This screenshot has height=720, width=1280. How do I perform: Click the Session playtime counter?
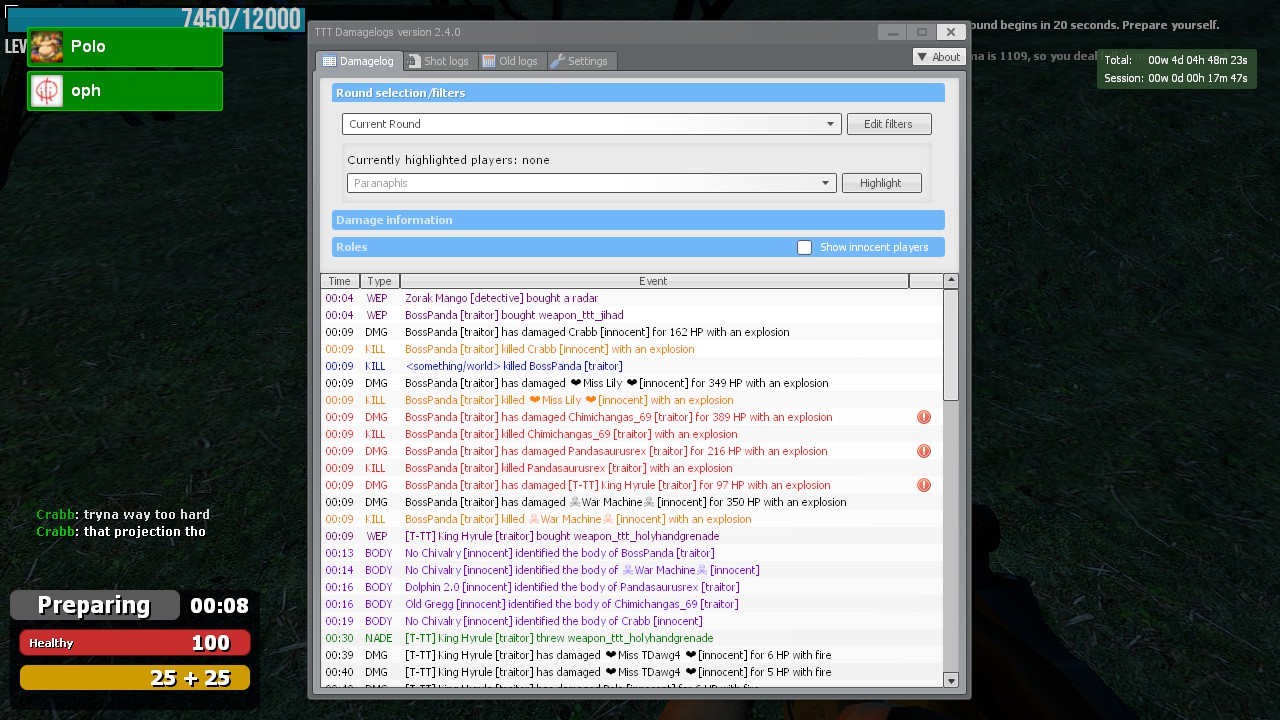tap(1176, 78)
